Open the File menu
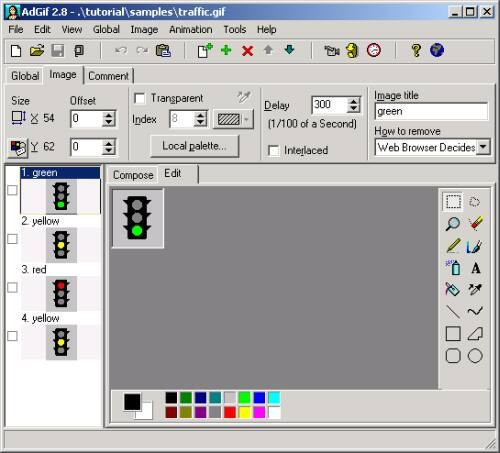Viewport: 500px width, 453px height. click(x=16, y=30)
